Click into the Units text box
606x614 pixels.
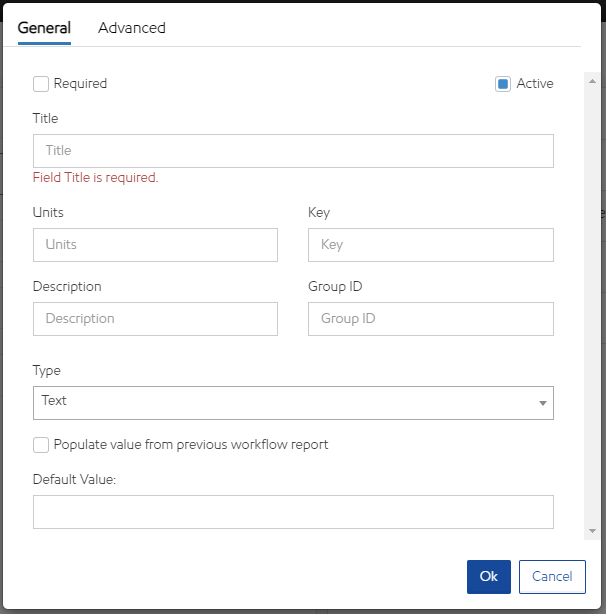155,245
